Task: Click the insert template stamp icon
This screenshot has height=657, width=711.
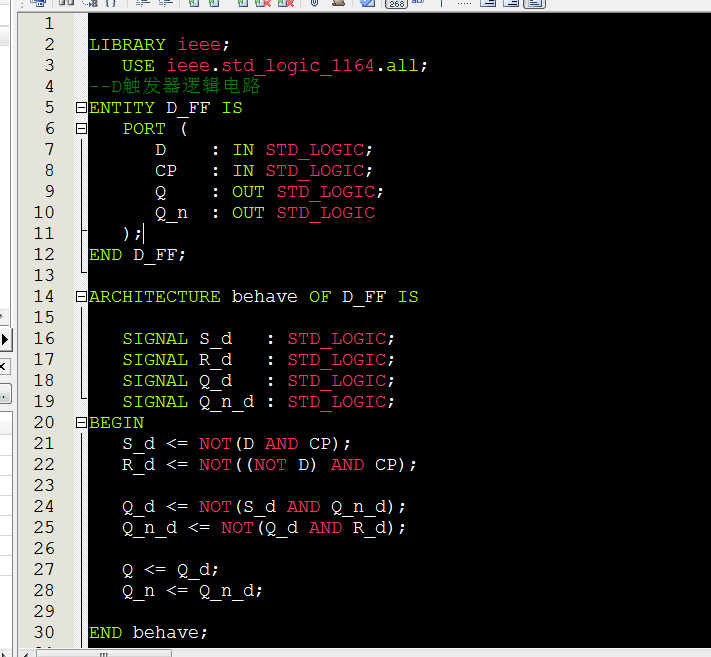Action: pyautogui.click(x=339, y=3)
